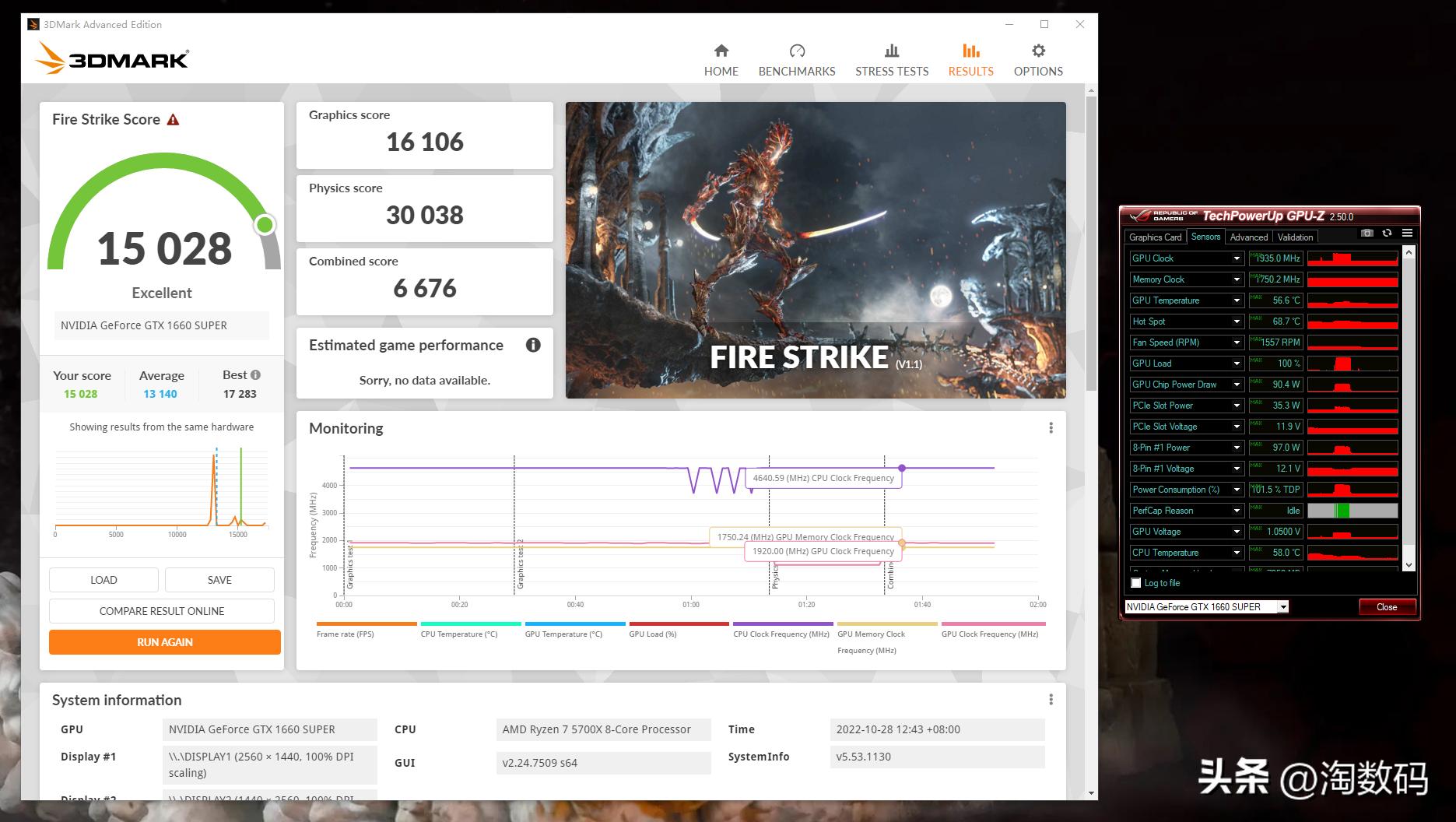
Task: Open the 3DMark Home screen
Action: (x=721, y=58)
